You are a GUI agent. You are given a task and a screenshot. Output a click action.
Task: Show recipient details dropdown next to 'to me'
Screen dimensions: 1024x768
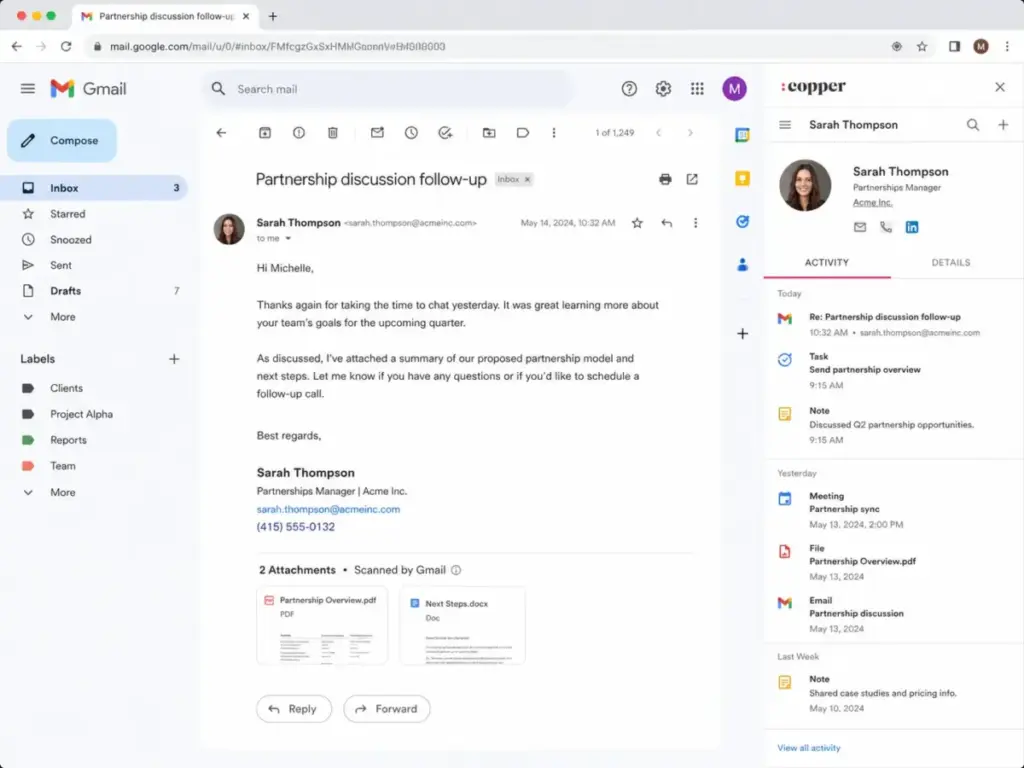tap(288, 238)
